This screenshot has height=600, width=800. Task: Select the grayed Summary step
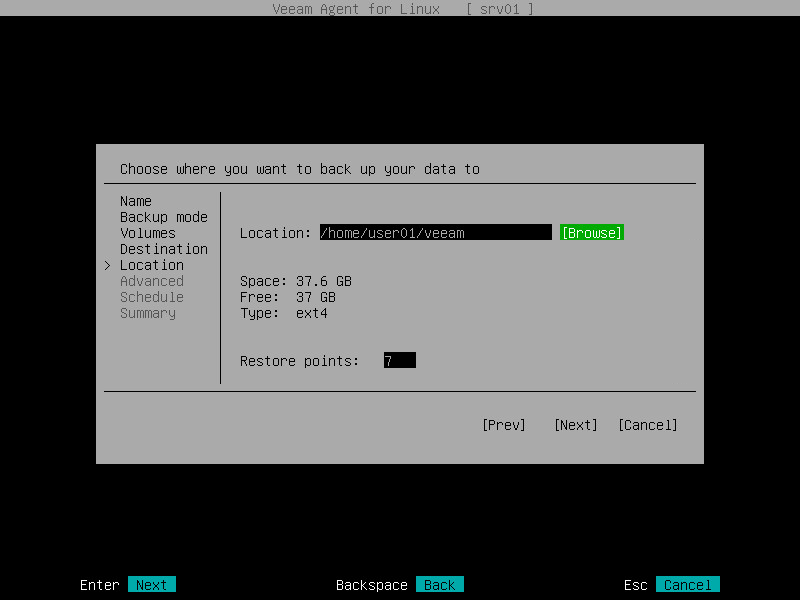tap(148, 313)
